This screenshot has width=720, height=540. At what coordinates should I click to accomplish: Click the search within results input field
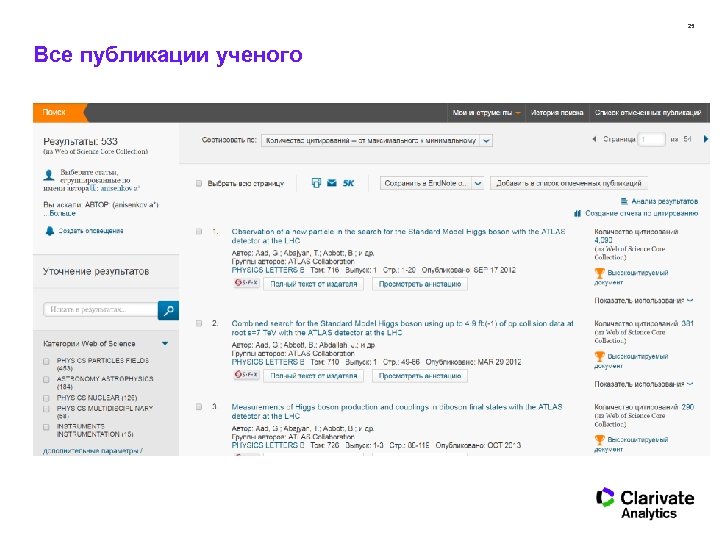tap(101, 310)
